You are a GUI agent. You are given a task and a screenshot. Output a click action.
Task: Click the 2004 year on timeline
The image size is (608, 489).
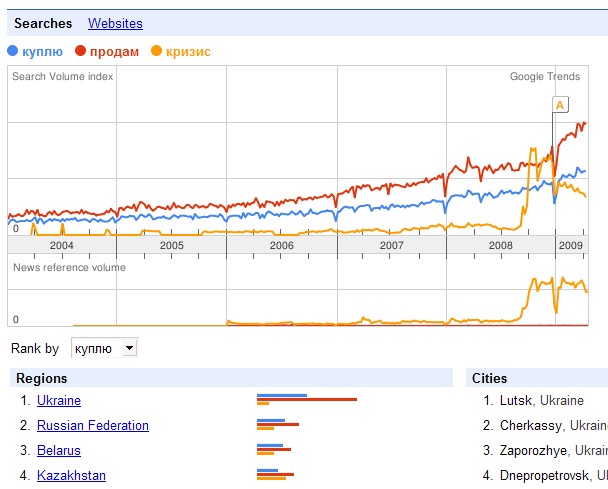pos(62,245)
